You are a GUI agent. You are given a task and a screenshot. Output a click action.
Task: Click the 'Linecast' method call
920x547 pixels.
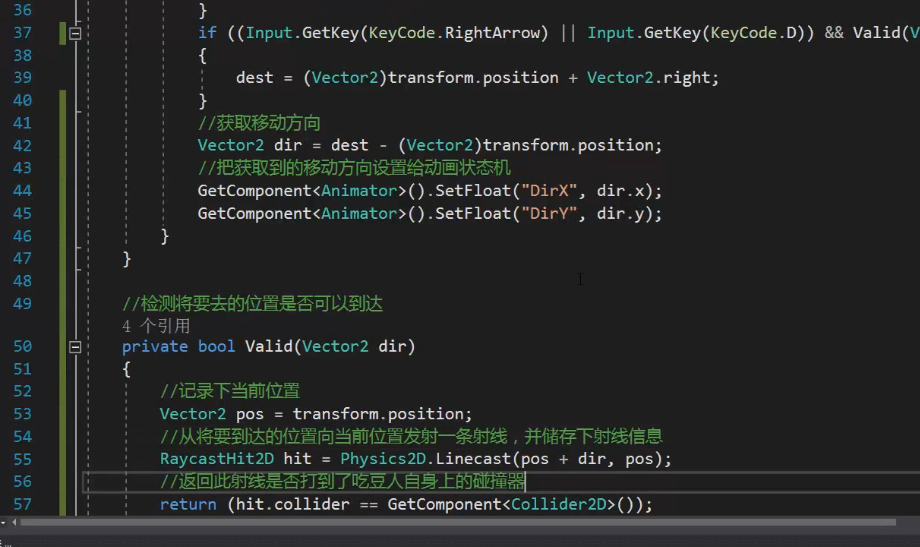point(473,459)
